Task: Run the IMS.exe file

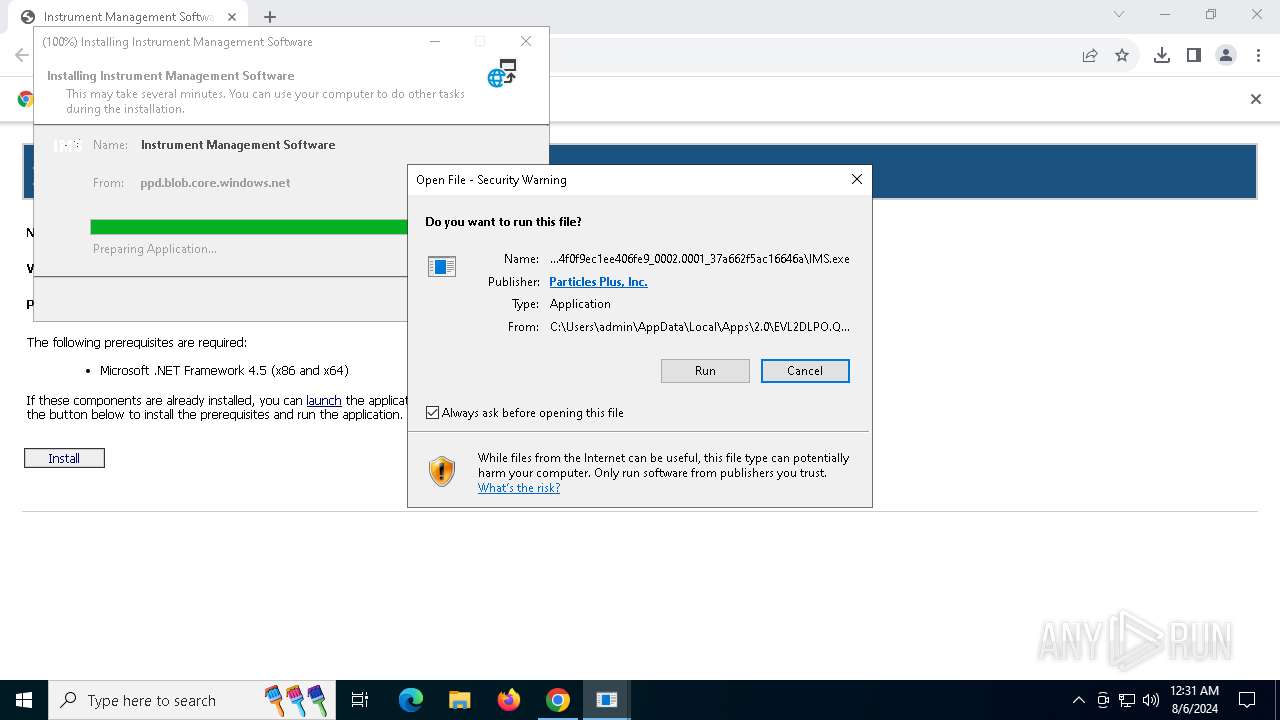Action: (x=705, y=371)
